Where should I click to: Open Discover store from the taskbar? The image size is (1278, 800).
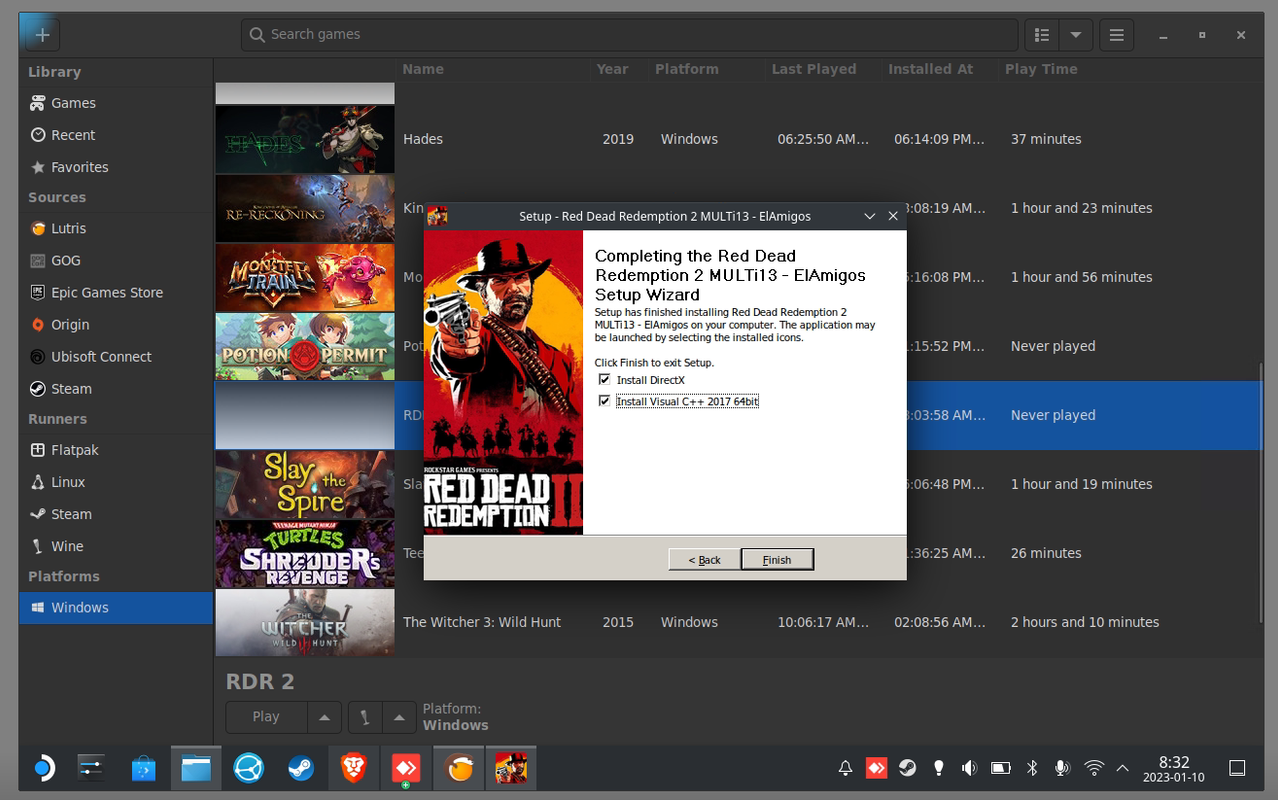144,768
